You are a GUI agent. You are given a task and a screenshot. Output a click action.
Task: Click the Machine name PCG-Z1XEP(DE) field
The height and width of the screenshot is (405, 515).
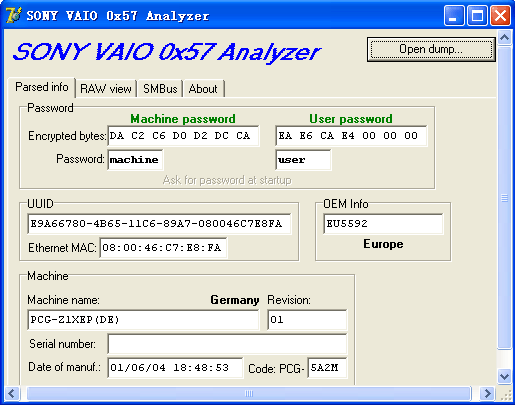pos(143,320)
